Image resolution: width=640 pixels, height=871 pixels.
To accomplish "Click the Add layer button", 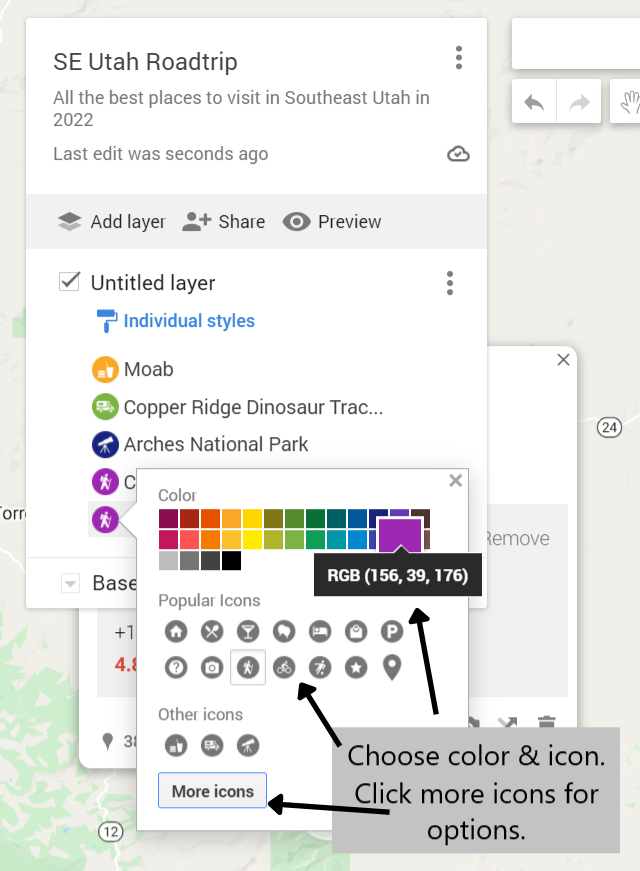I will pos(112,222).
